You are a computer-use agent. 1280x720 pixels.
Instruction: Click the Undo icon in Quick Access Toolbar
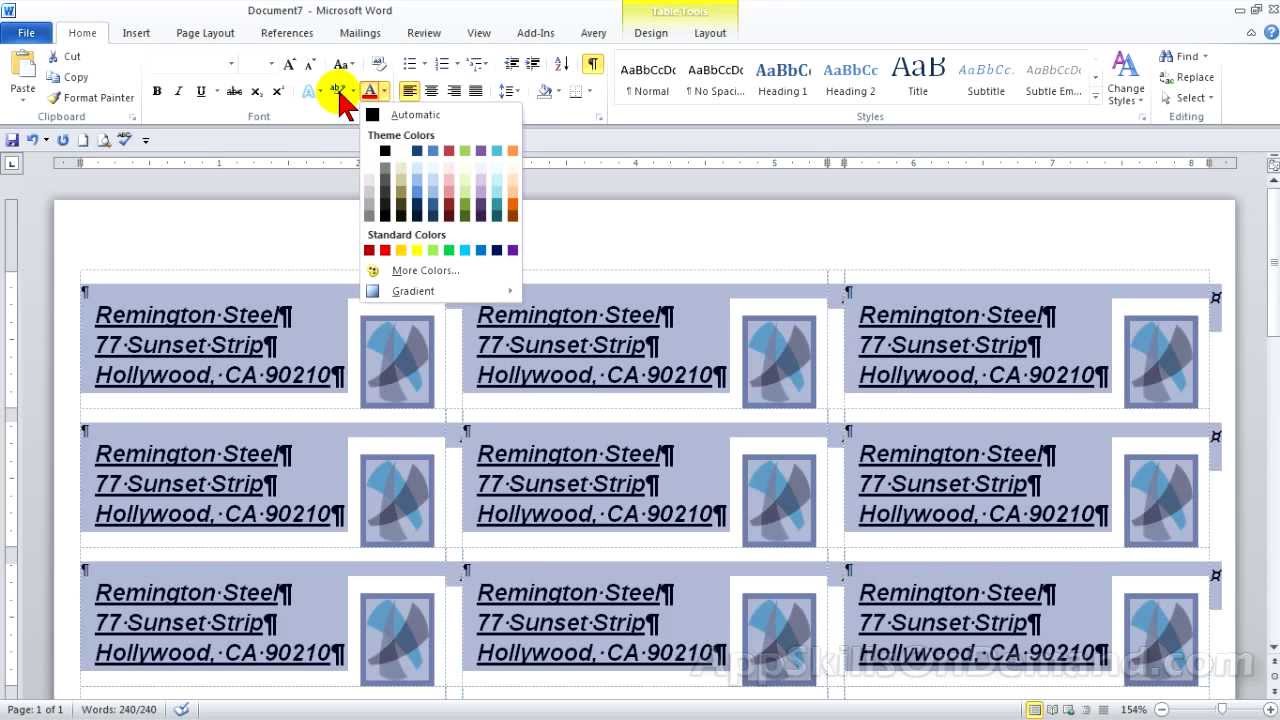(x=33, y=140)
